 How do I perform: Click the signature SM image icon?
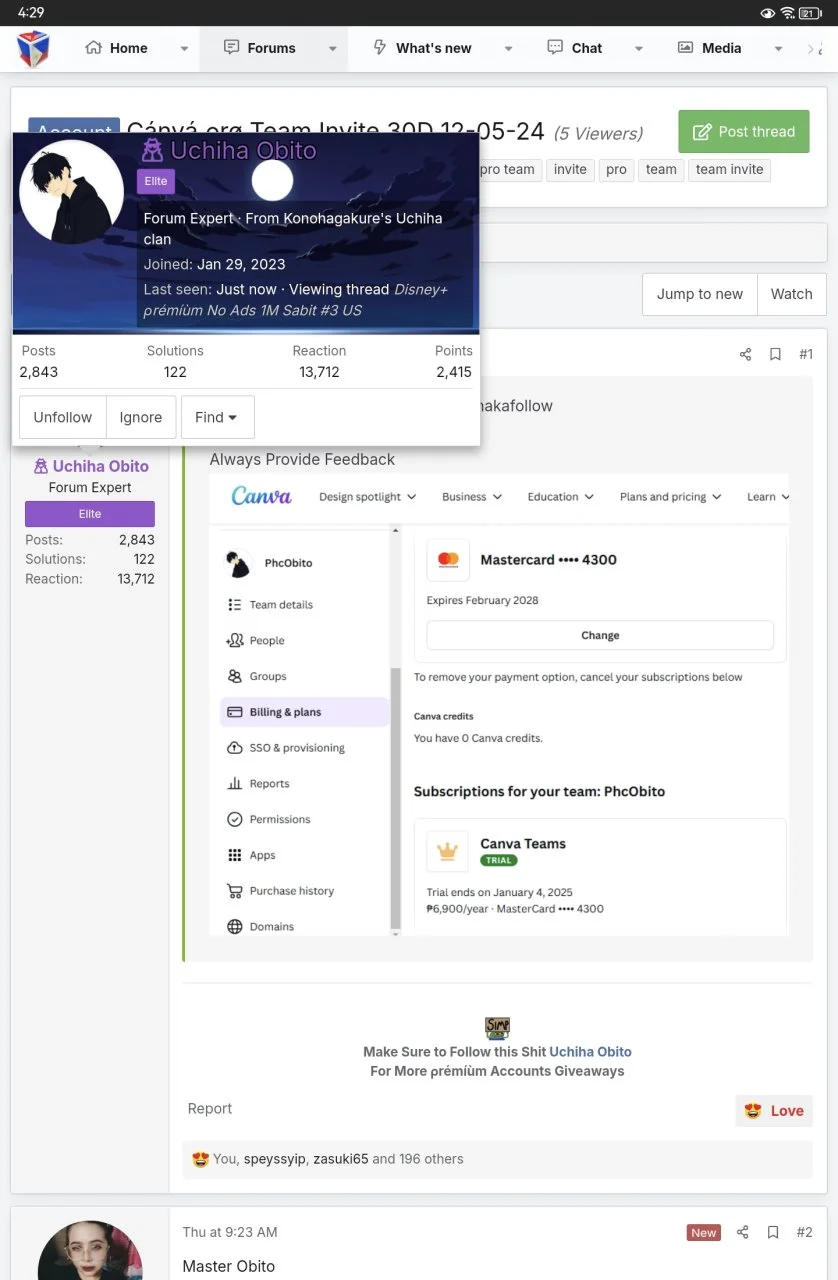tap(497, 1027)
